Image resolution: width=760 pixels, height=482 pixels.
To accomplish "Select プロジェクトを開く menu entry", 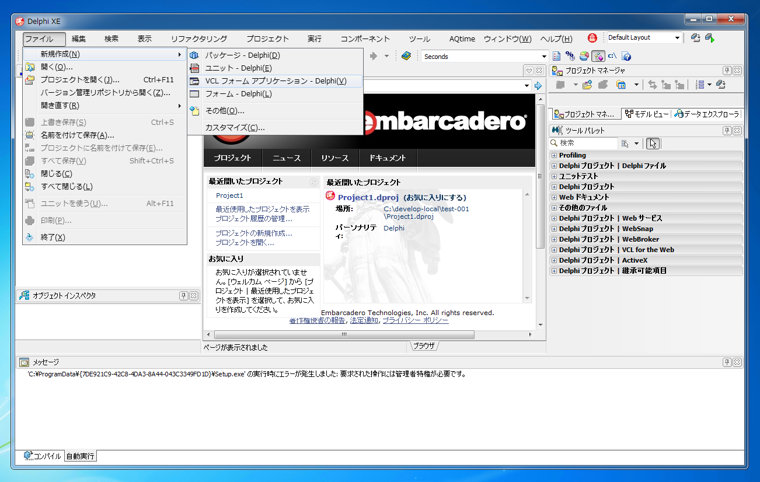I will point(105,80).
